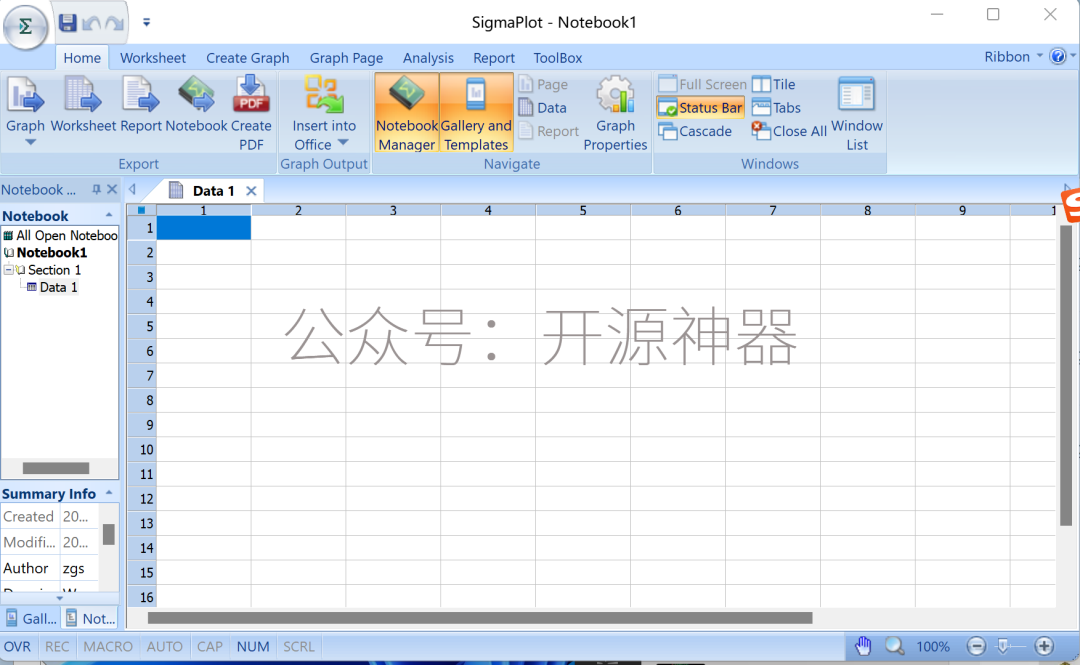Navigate to Data view

pos(543,108)
